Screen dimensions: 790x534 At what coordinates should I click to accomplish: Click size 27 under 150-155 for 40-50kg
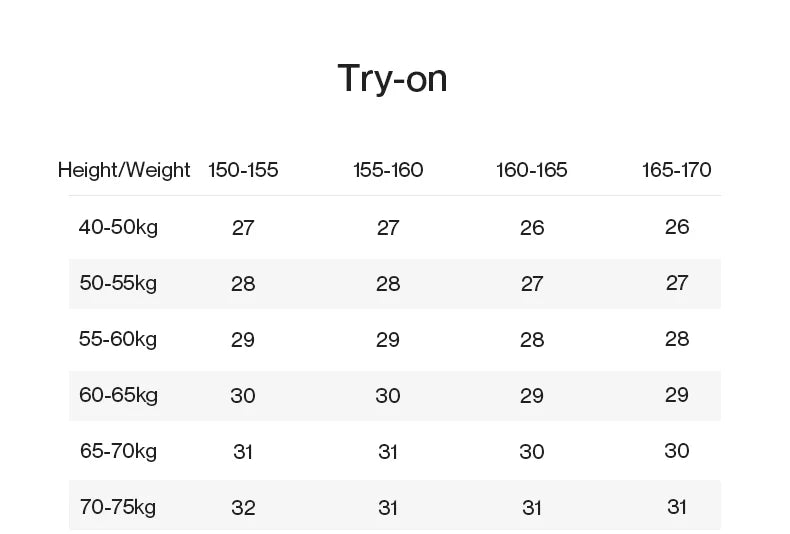point(243,228)
